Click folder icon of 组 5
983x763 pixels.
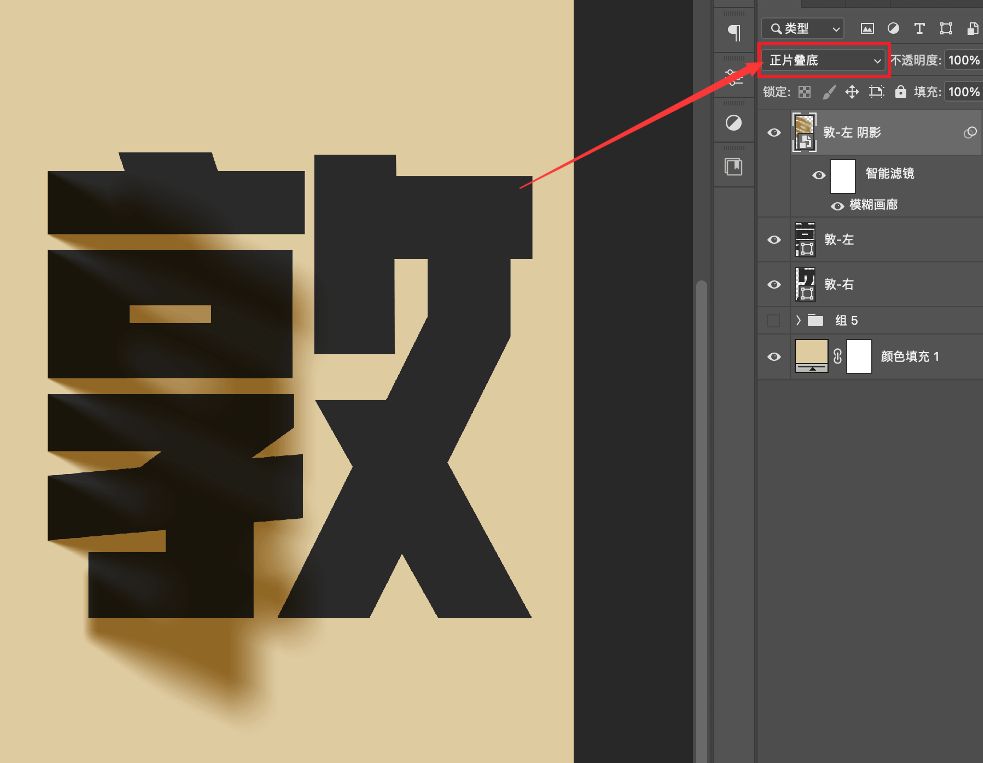tap(815, 320)
